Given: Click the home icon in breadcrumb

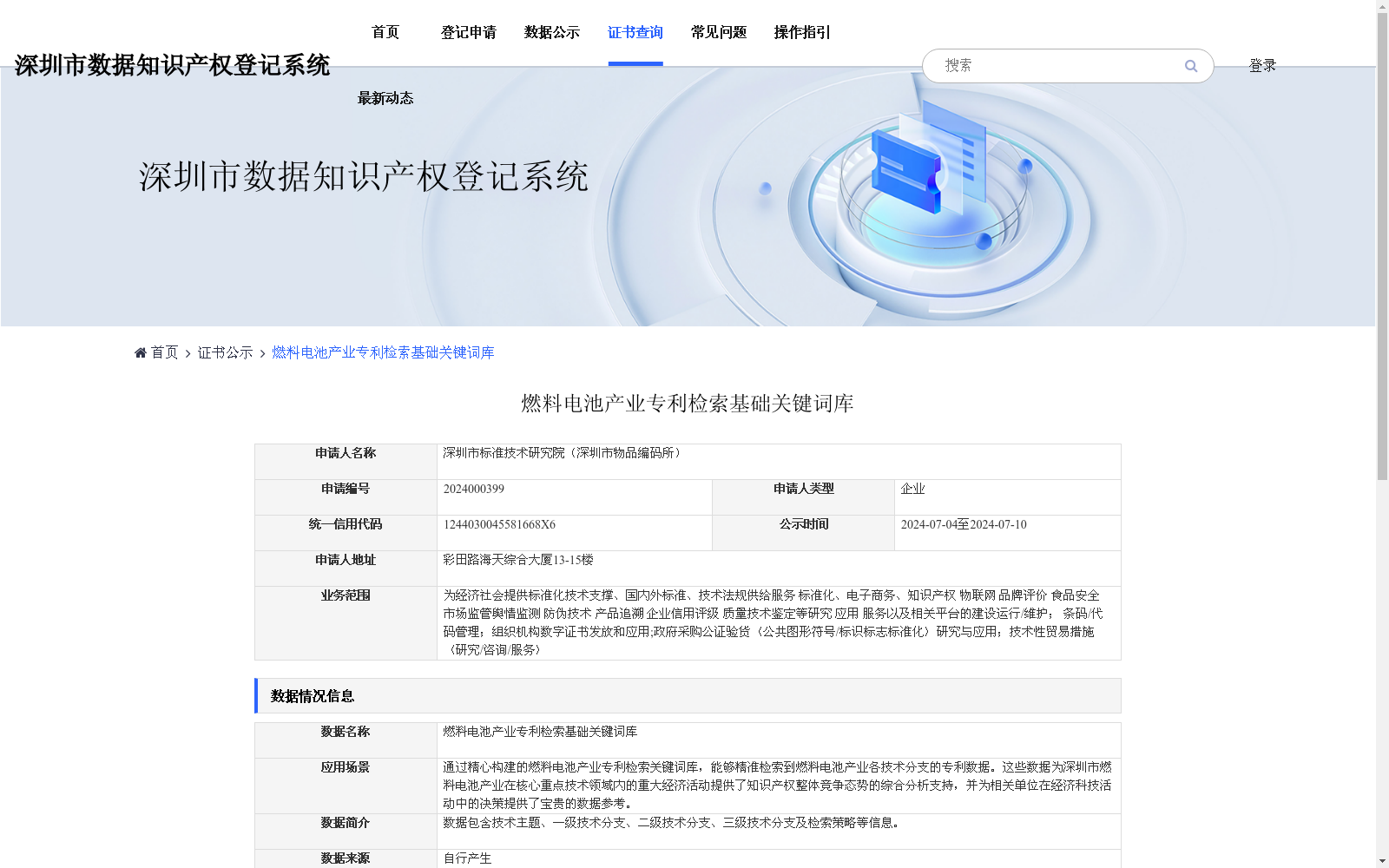Looking at the screenshot, I should point(141,352).
